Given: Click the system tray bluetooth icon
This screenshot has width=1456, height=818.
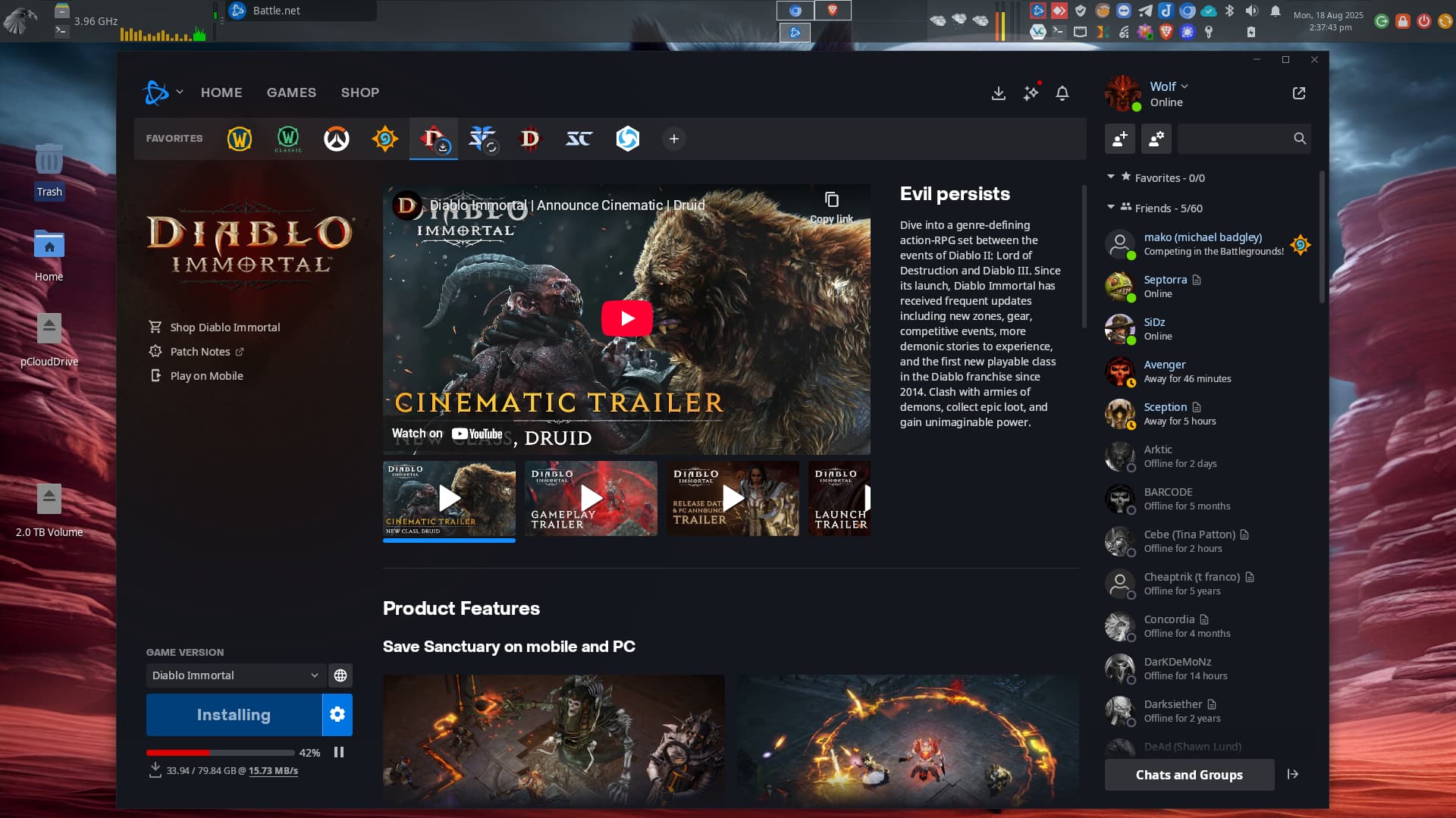Looking at the screenshot, I should pos(1230,11).
